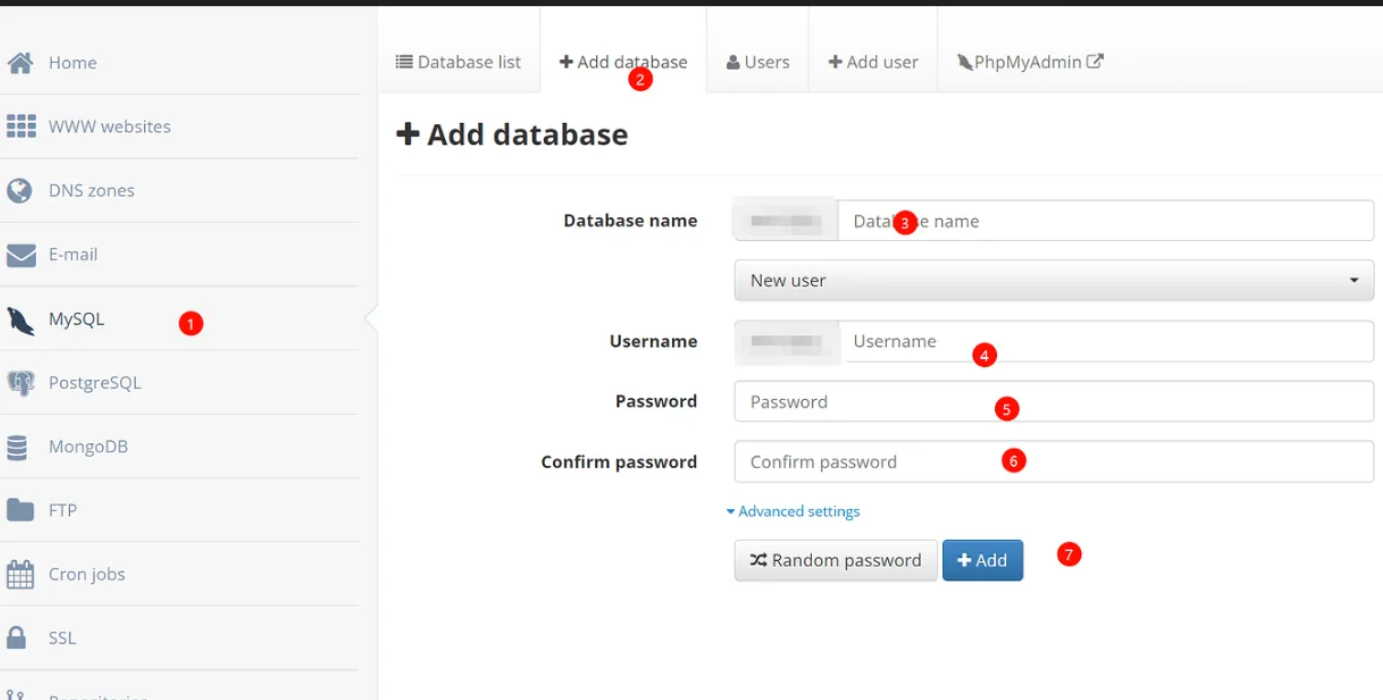
Task: Open the E-mail envelope icon
Action: (21, 255)
